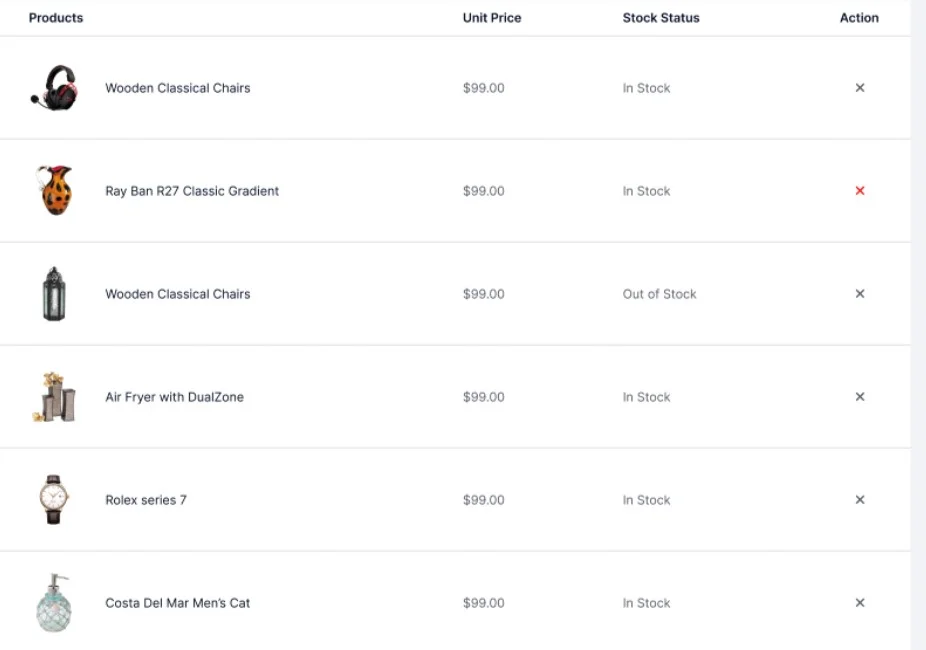Open the Wooden Classical Chairs headphones listing
Screen dimensions: 926x650
[177, 88]
